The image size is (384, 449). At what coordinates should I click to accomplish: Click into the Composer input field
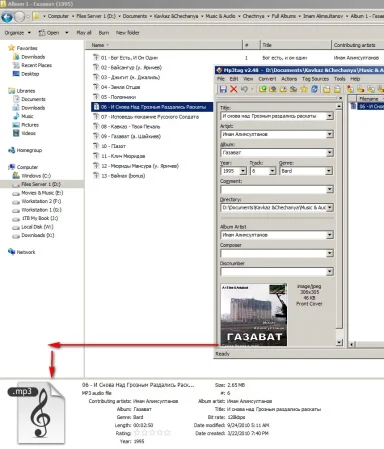point(273,253)
